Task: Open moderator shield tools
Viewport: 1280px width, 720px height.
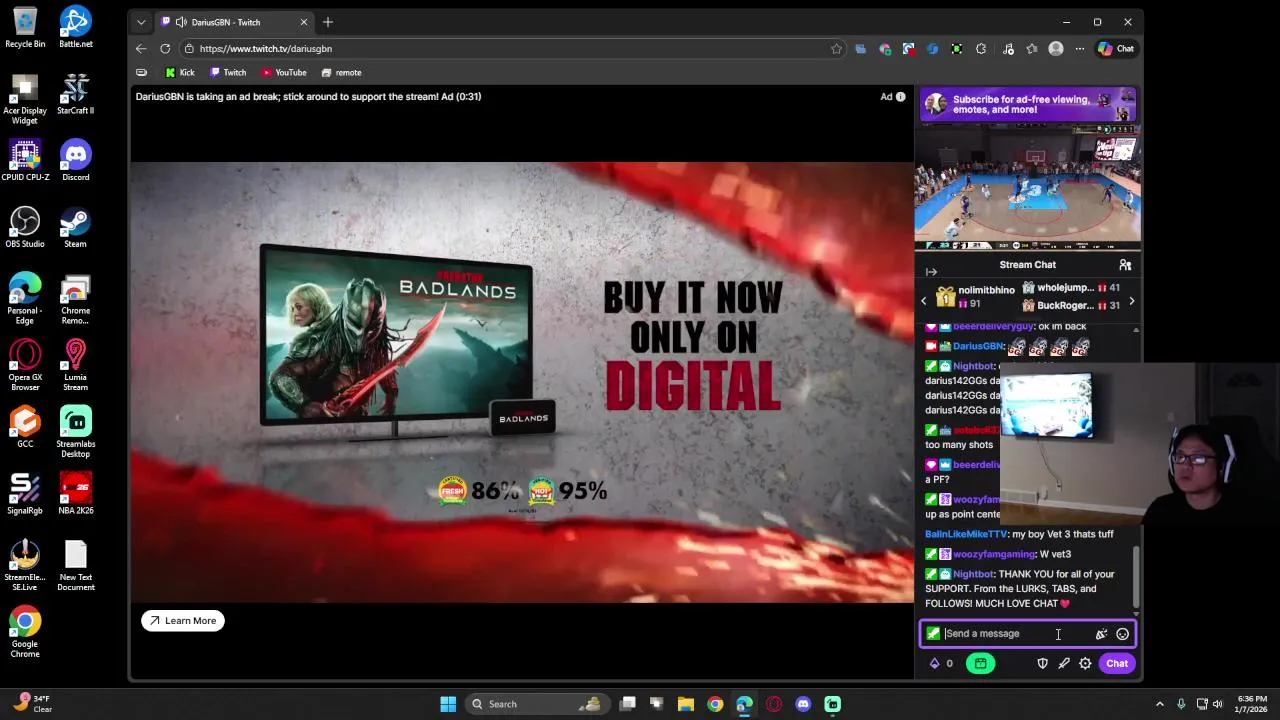Action: click(x=1042, y=663)
